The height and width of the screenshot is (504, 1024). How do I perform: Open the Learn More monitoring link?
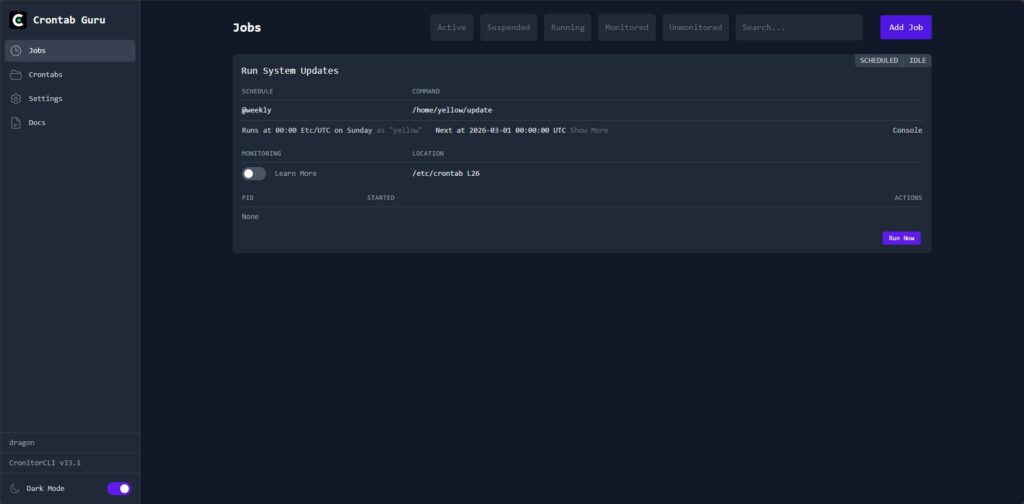(x=295, y=173)
